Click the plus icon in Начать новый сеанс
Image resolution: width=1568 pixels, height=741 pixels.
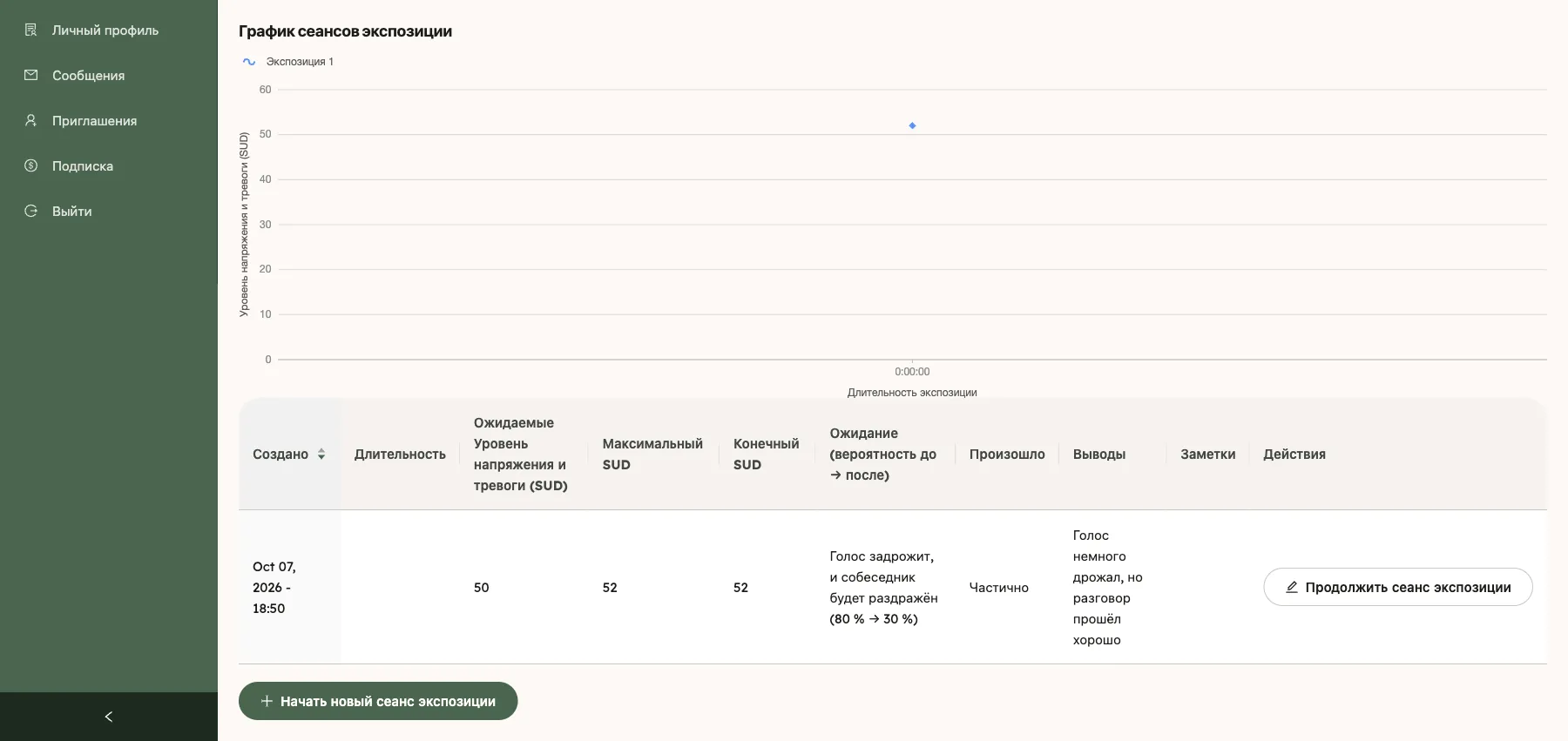(267, 701)
